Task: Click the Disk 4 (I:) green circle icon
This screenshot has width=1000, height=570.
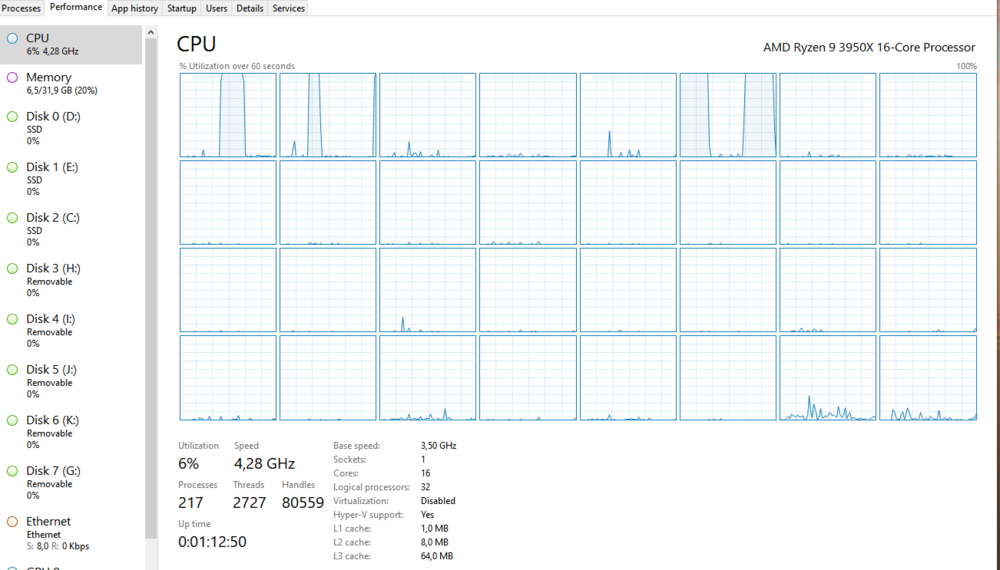Action: (12, 319)
